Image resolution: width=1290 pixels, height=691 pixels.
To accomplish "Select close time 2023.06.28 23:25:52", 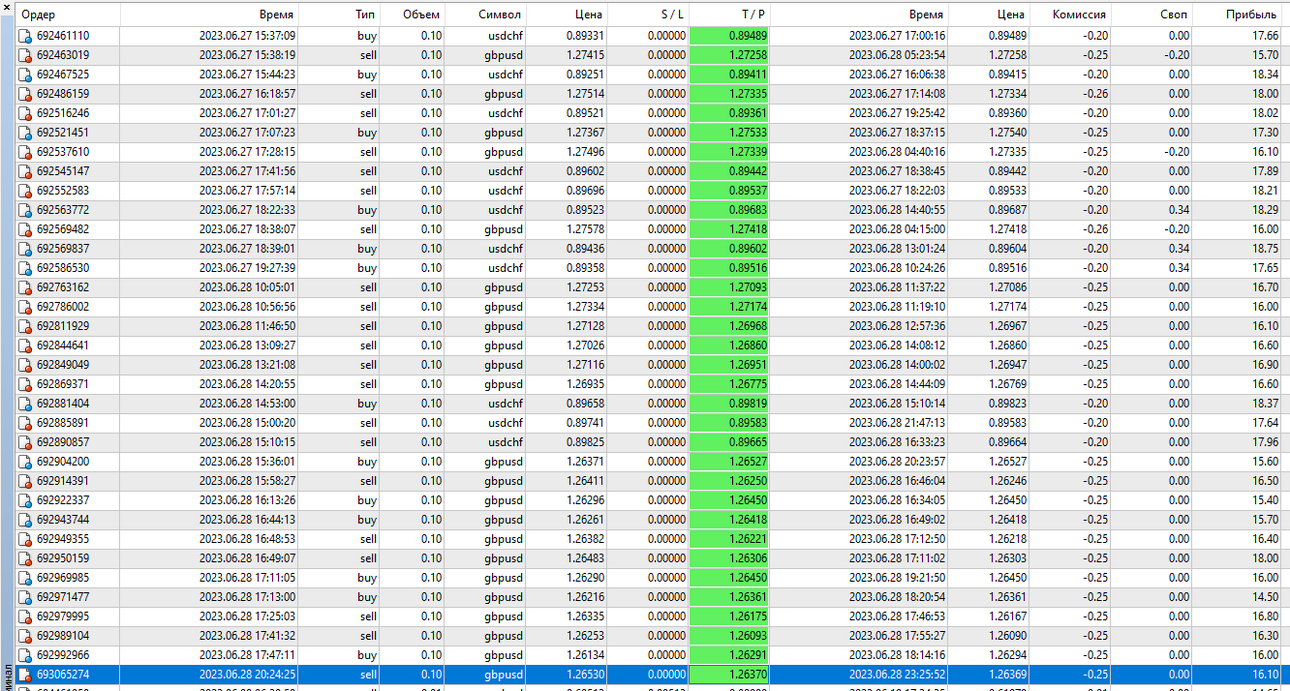I will click(897, 674).
